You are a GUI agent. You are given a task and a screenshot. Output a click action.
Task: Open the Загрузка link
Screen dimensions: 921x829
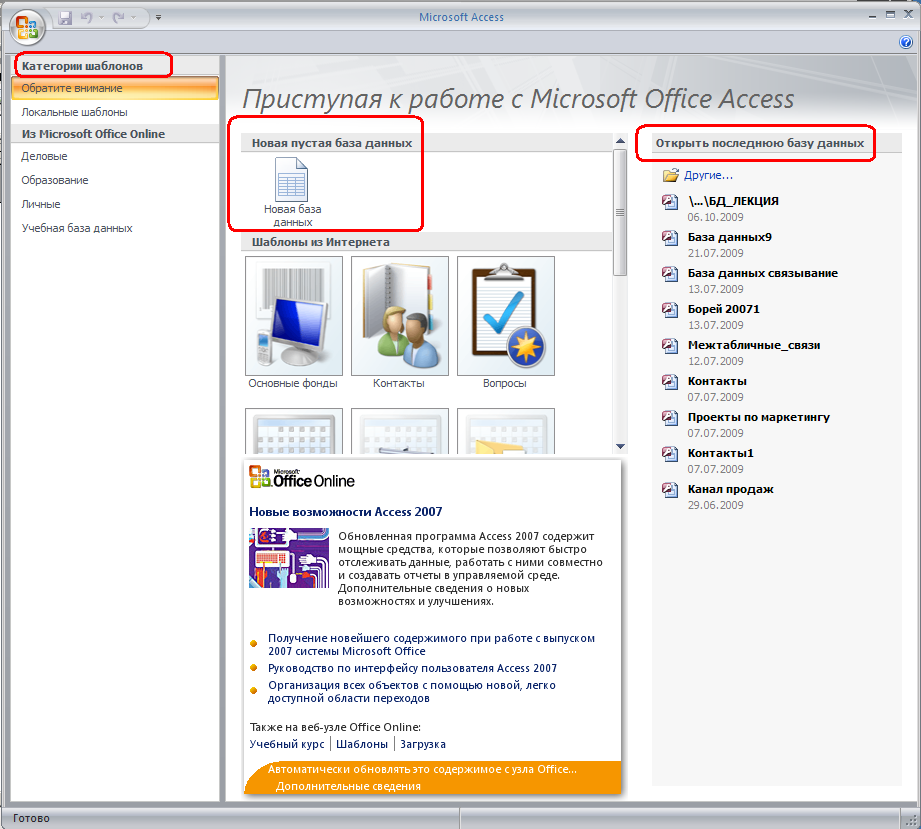(x=423, y=744)
